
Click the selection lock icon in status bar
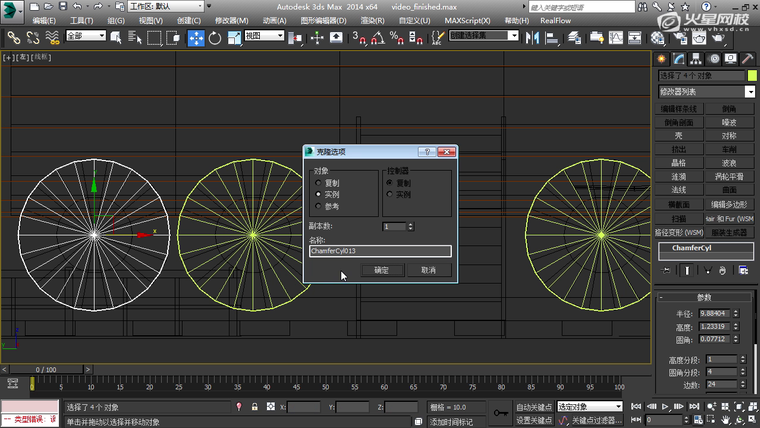255,407
